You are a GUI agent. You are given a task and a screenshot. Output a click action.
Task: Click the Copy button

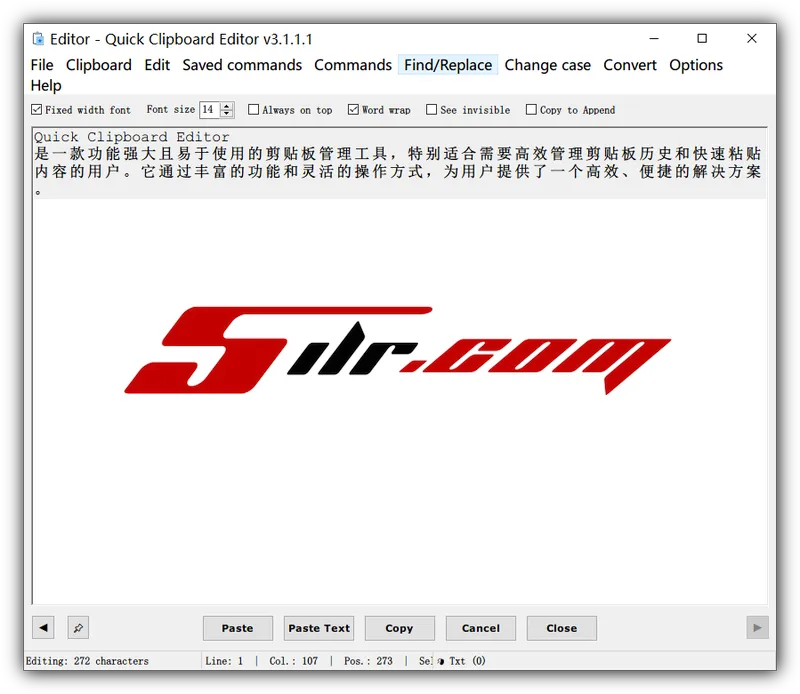(x=399, y=628)
